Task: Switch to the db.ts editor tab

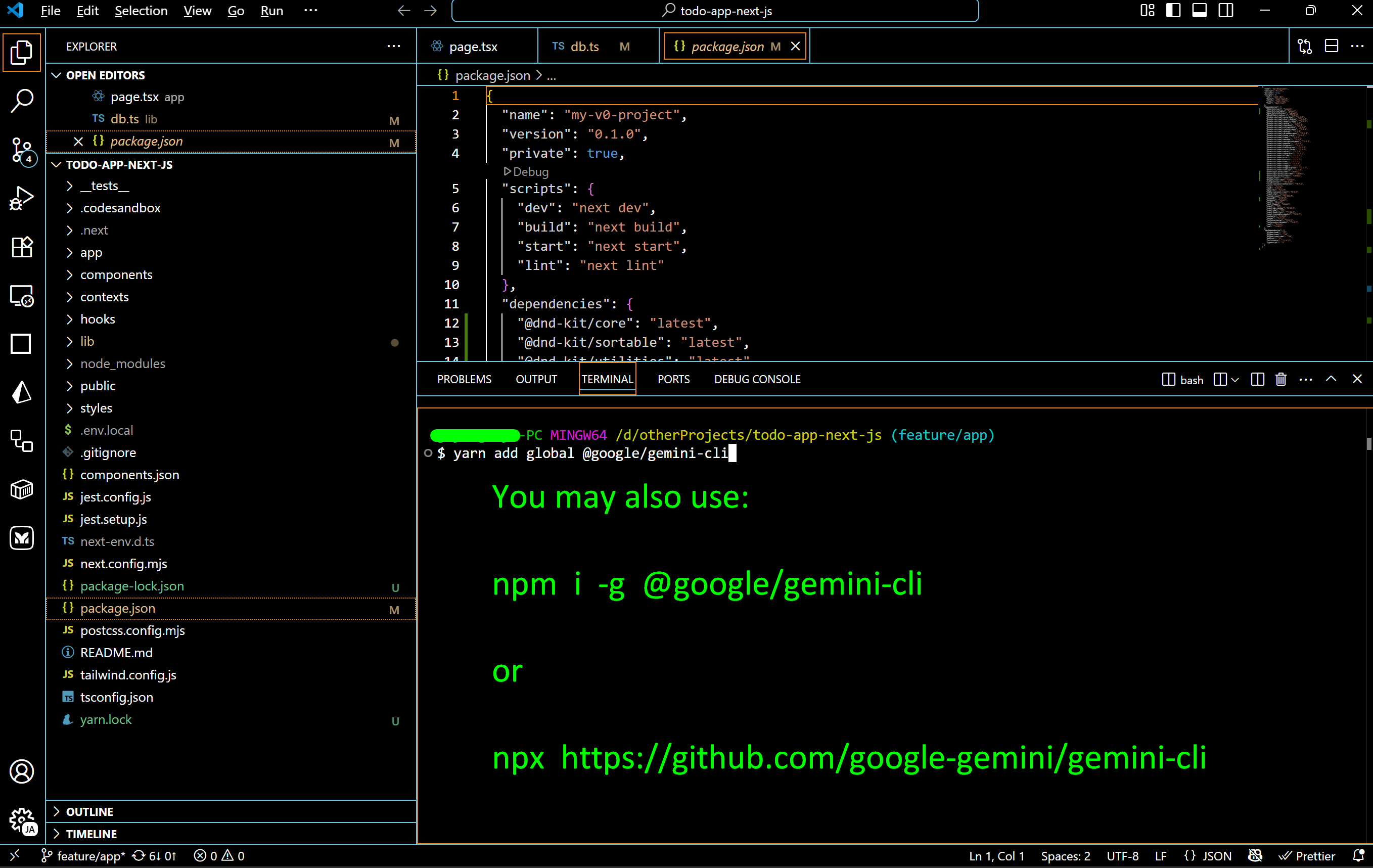Action: tap(598, 46)
